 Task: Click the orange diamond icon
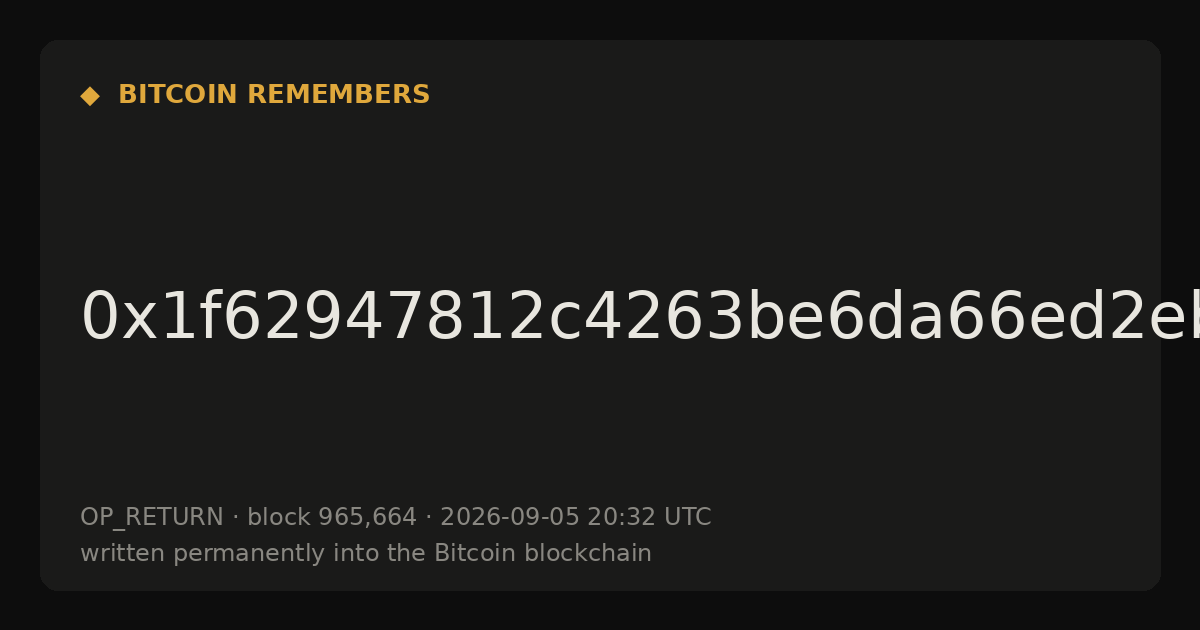tap(90, 96)
